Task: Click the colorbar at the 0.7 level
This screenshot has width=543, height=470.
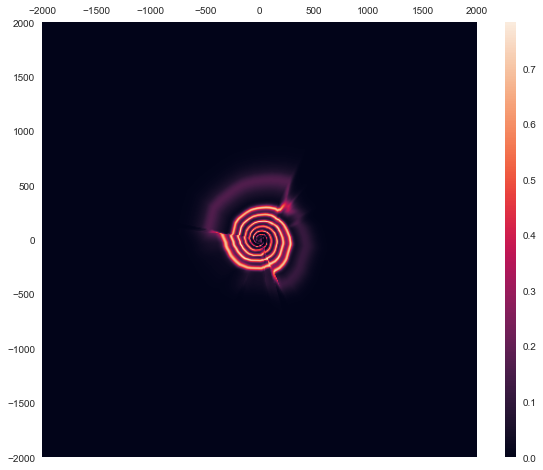Action: [x=510, y=69]
